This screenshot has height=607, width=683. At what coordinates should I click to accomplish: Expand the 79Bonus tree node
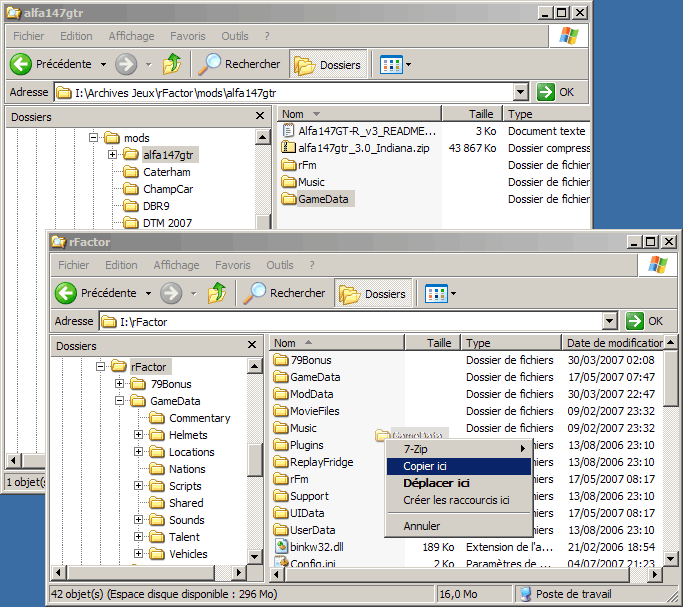click(x=119, y=383)
